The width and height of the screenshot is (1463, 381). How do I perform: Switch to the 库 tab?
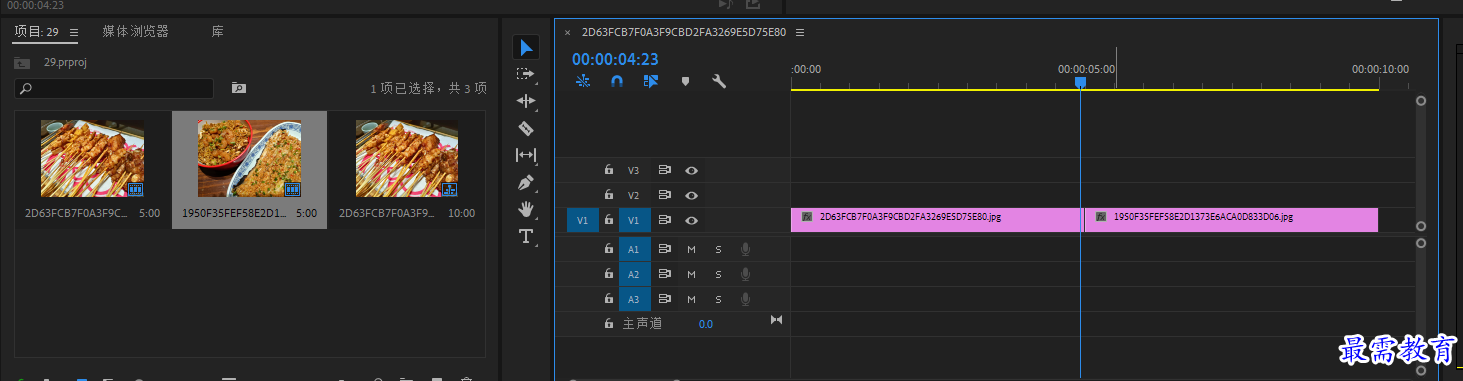[217, 32]
